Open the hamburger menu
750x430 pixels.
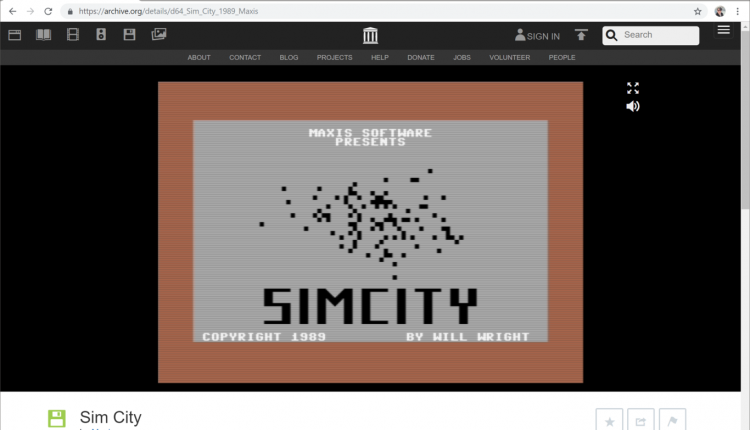724,30
